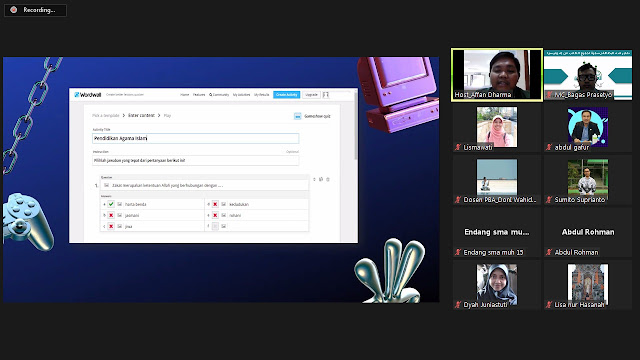
Task: Click the delete trash icon for question 1
Action: point(328,180)
